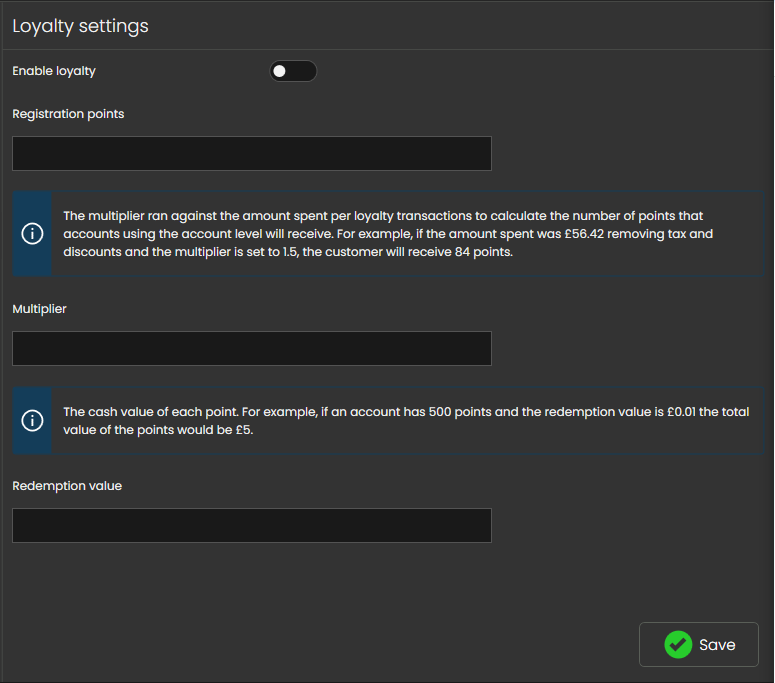The height and width of the screenshot is (683, 775).
Task: Click the Multiplier field label
Action: point(39,309)
